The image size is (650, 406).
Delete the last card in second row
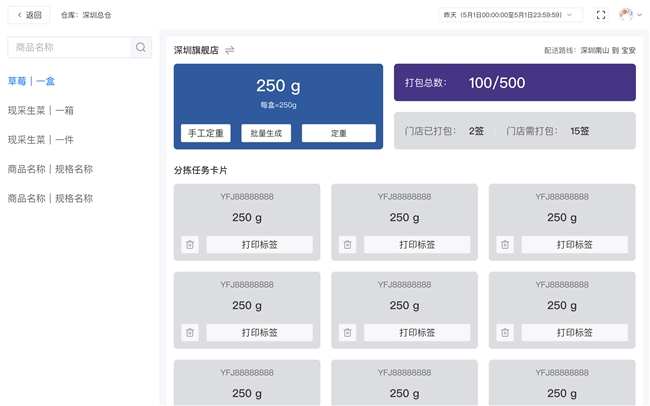coord(505,333)
